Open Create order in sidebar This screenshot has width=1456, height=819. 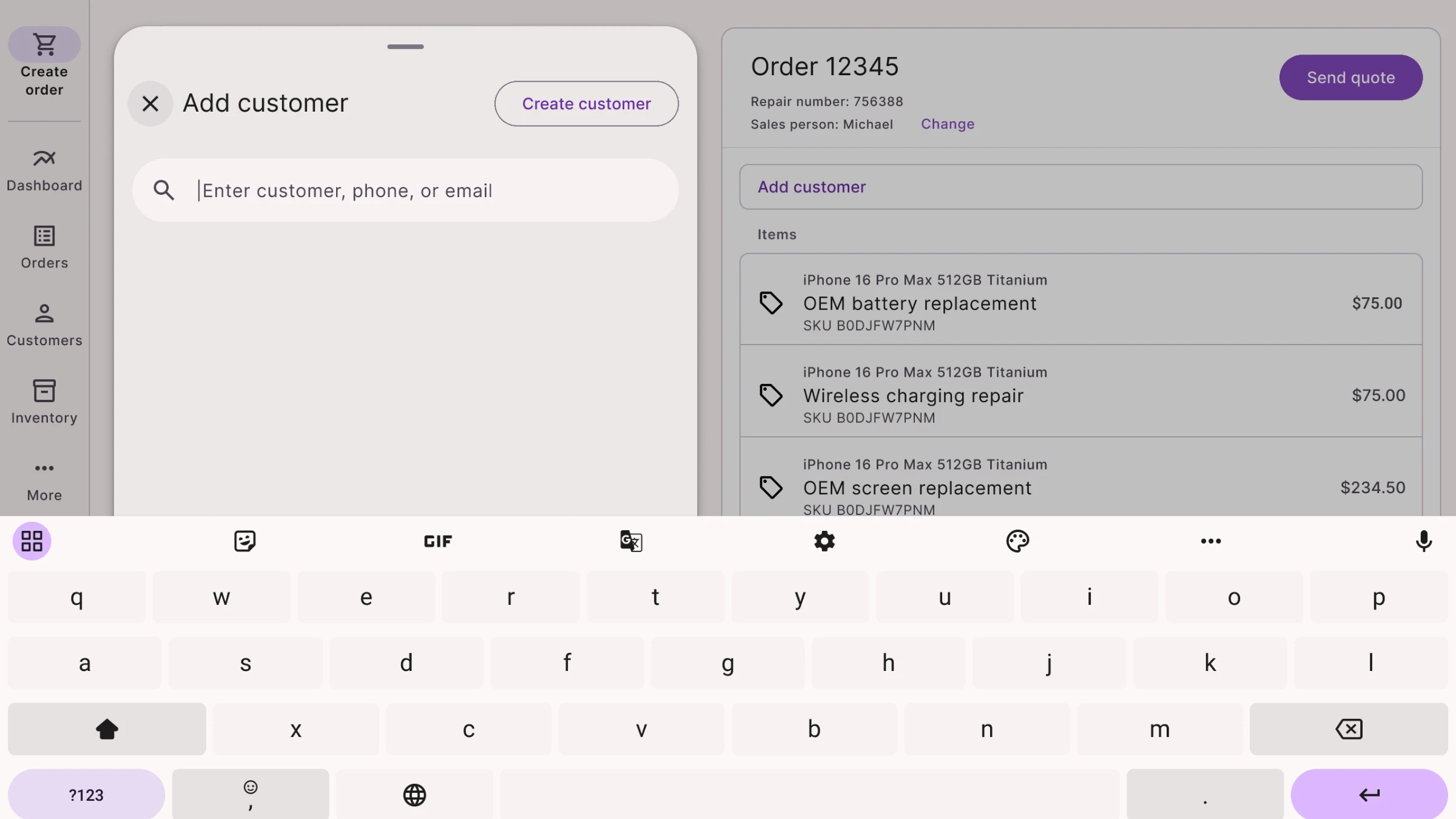(x=44, y=62)
